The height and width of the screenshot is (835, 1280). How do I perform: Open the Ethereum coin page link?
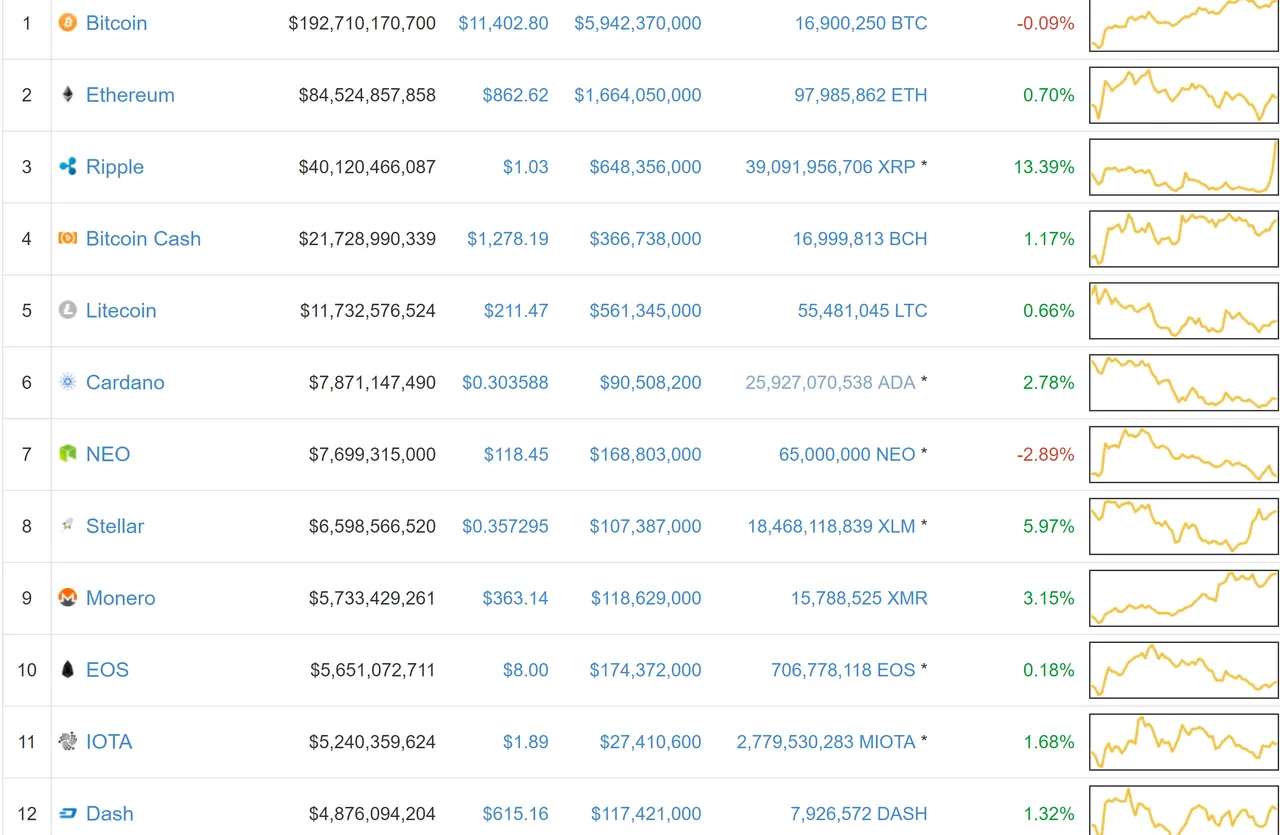[x=130, y=95]
